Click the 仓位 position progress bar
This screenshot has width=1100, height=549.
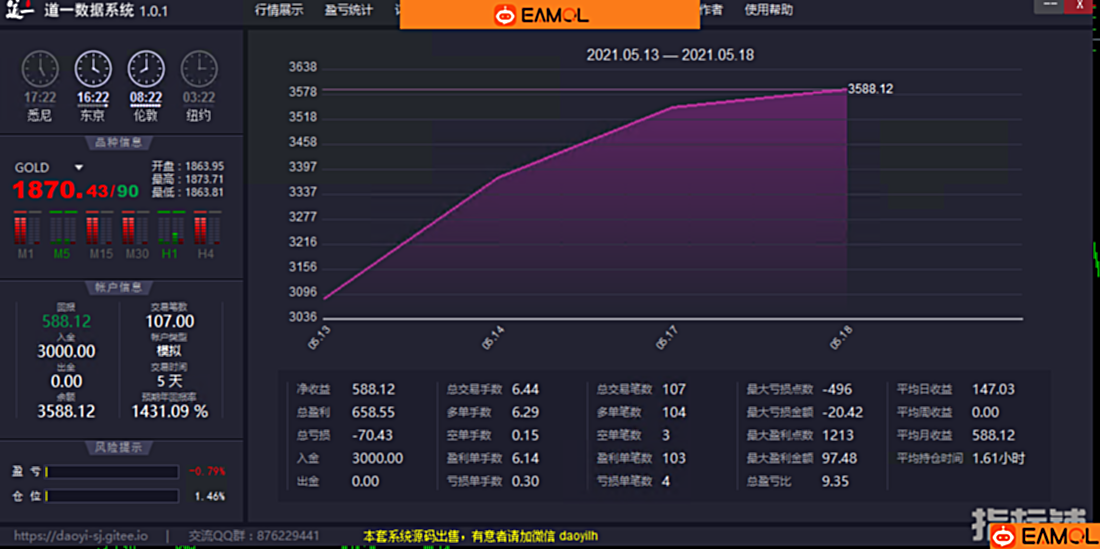pos(112,496)
